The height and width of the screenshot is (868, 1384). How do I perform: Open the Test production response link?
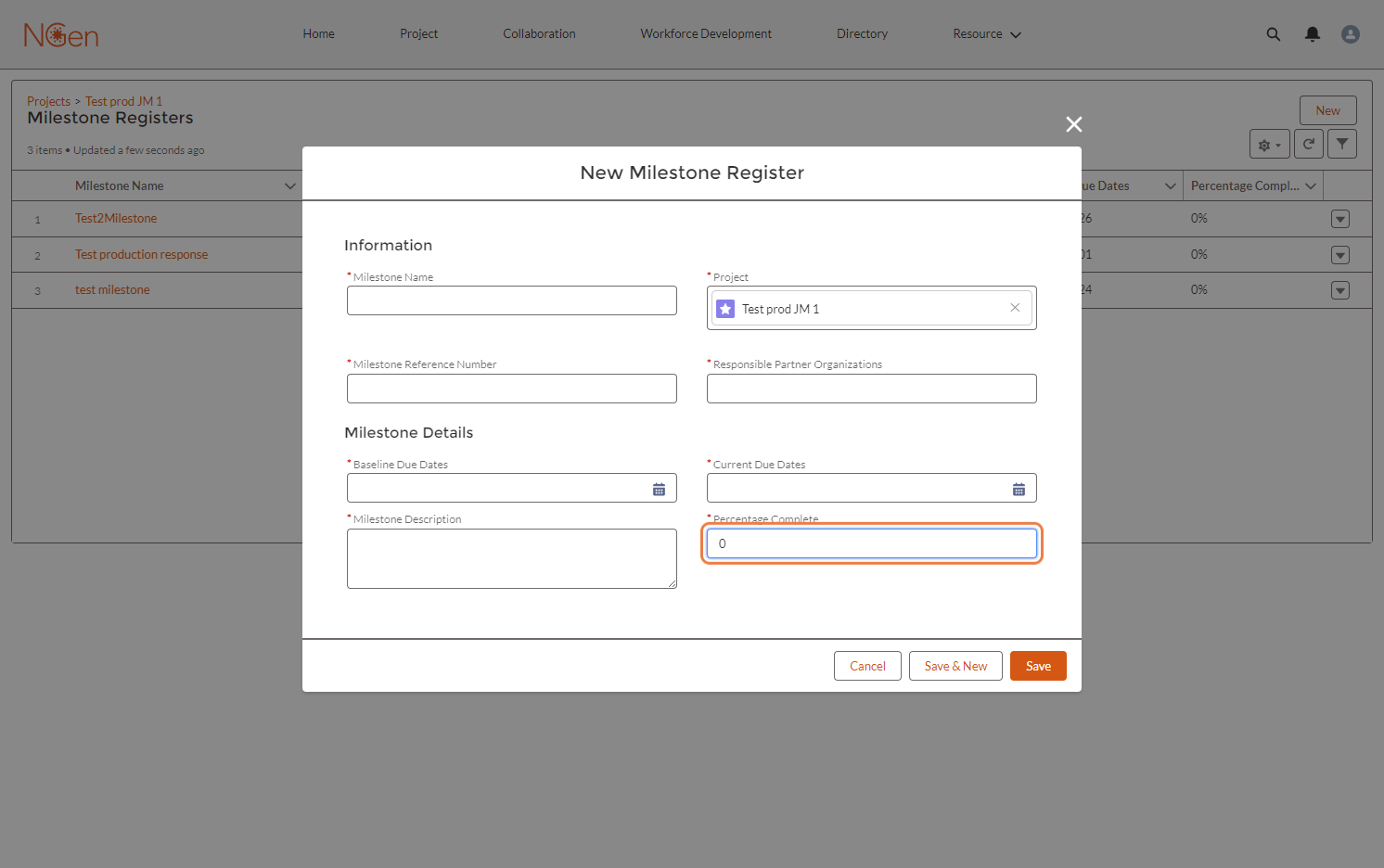141,255
